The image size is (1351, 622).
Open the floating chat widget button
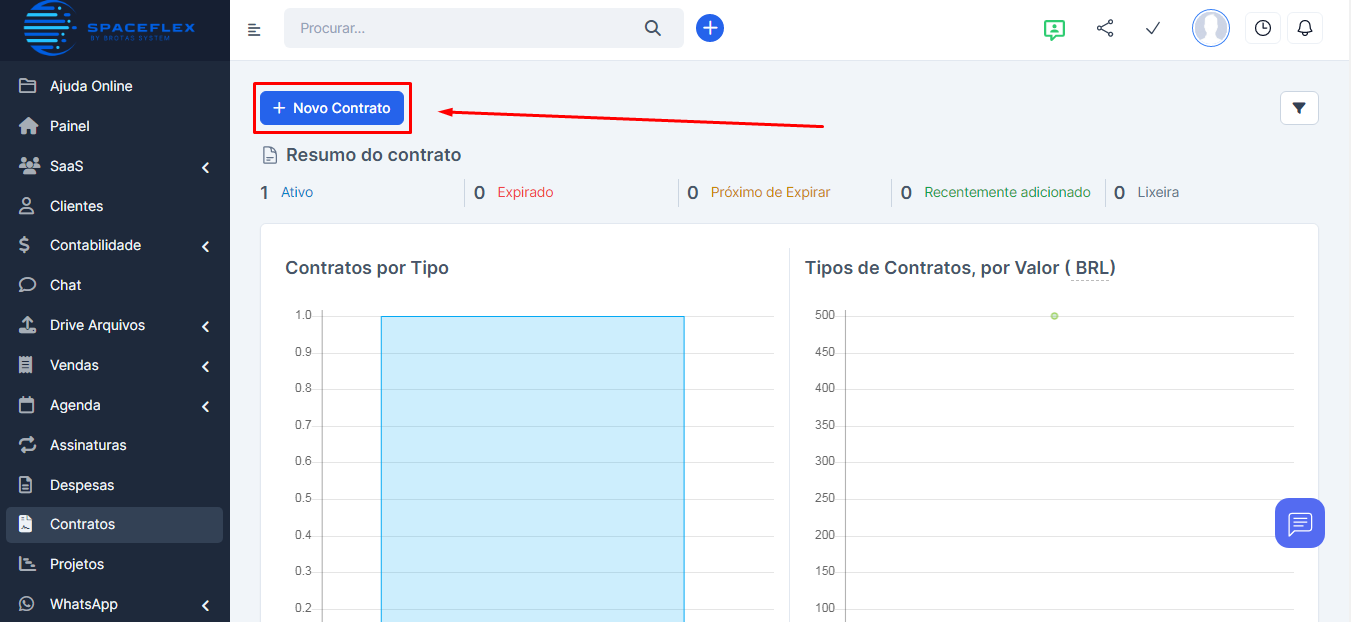[x=1299, y=523]
